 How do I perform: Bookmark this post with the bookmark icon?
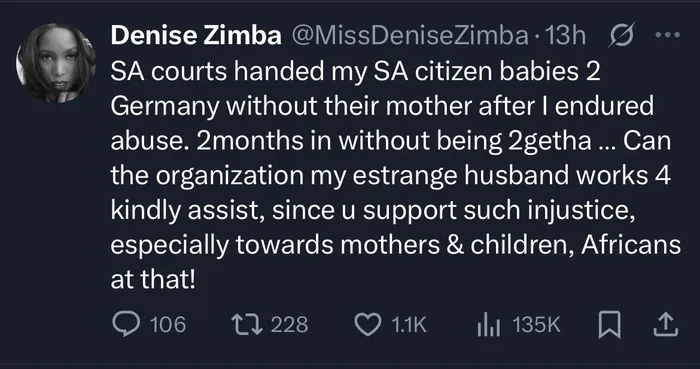[609, 324]
